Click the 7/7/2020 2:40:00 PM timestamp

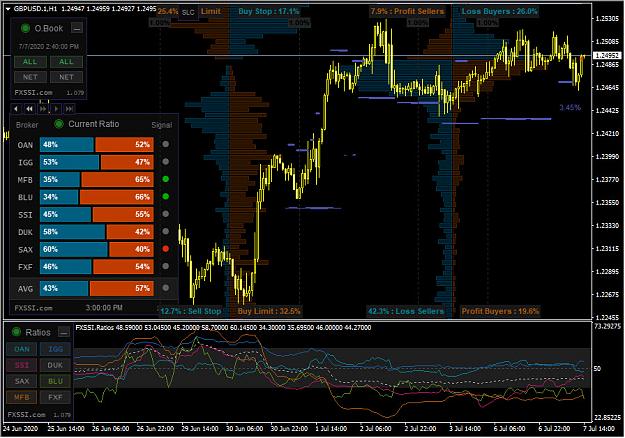pyautogui.click(x=49, y=47)
